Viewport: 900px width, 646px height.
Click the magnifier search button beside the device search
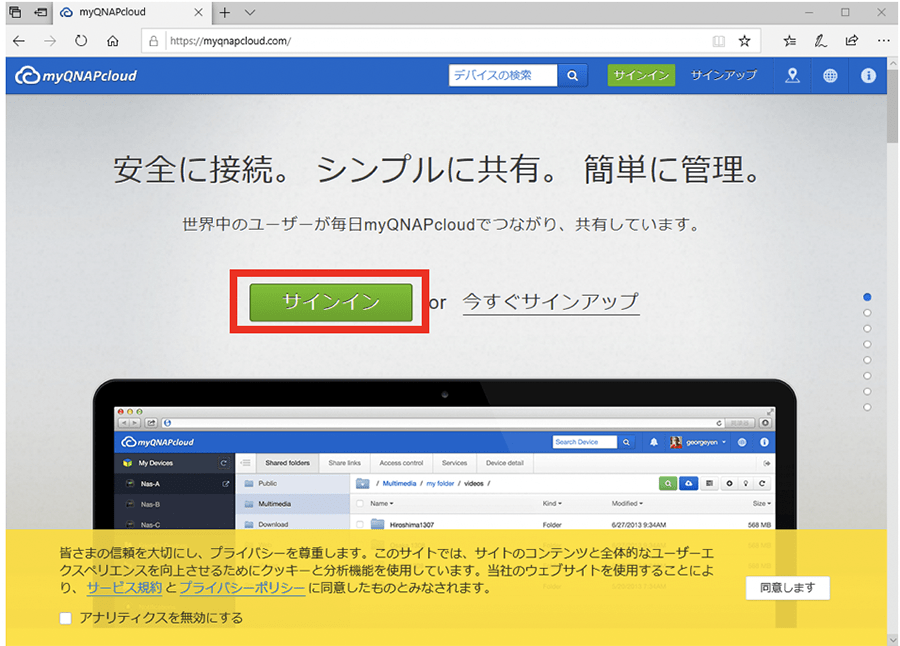coord(572,75)
